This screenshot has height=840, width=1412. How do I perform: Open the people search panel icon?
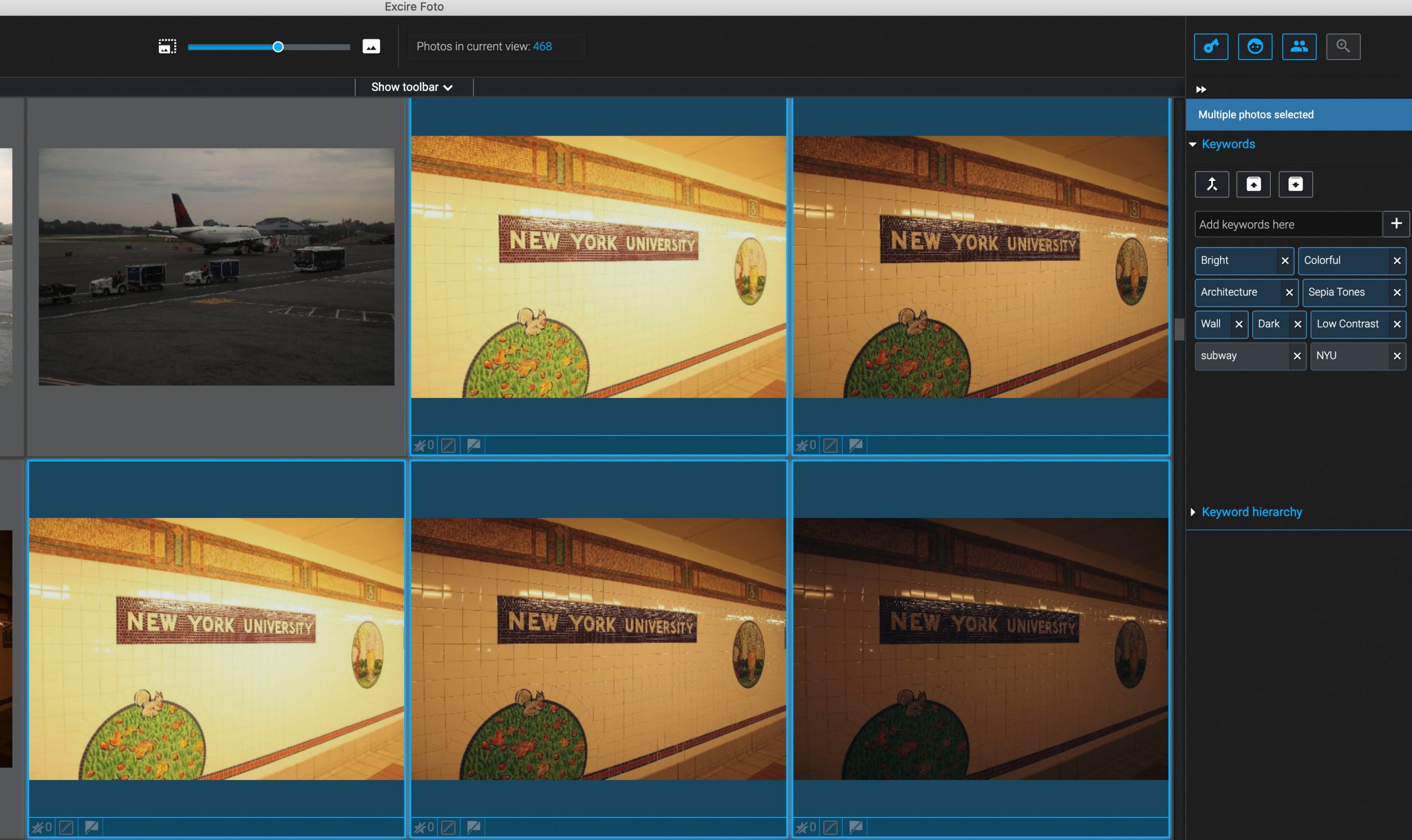tap(1299, 46)
